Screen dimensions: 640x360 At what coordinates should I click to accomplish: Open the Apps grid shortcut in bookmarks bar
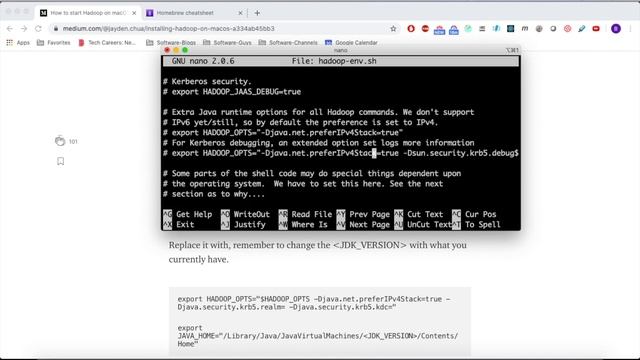pyautogui.click(x=18, y=42)
